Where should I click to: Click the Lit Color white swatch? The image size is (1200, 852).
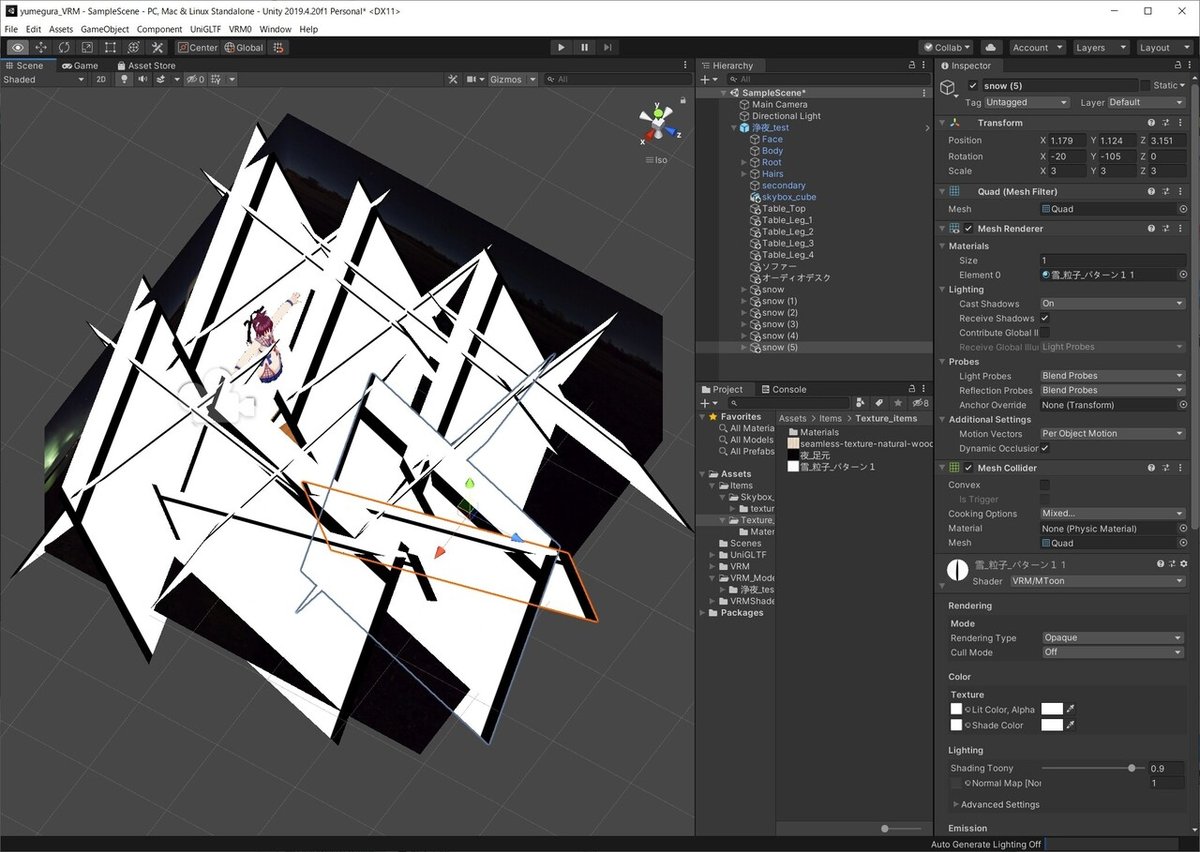tap(1052, 709)
